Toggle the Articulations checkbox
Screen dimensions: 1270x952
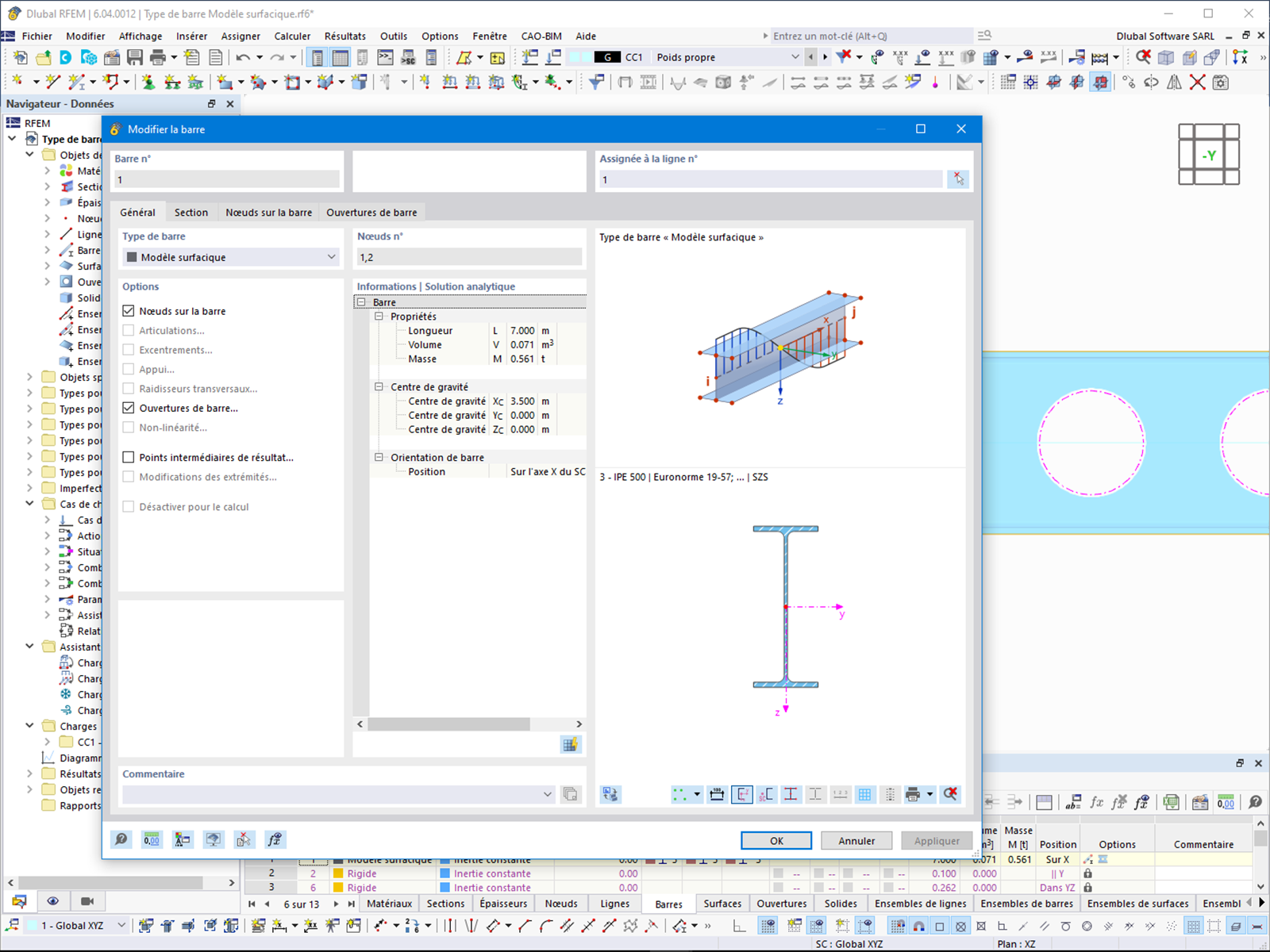129,330
